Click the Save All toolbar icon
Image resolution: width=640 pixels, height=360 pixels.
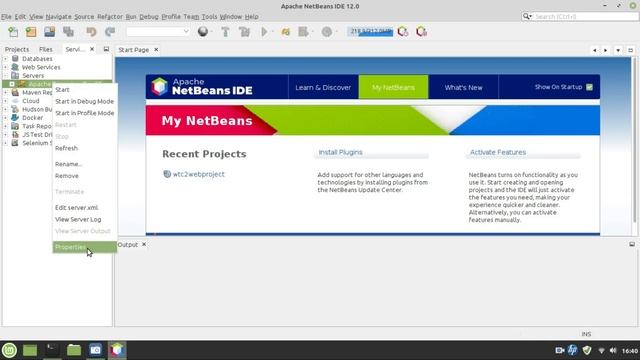coord(69,31)
